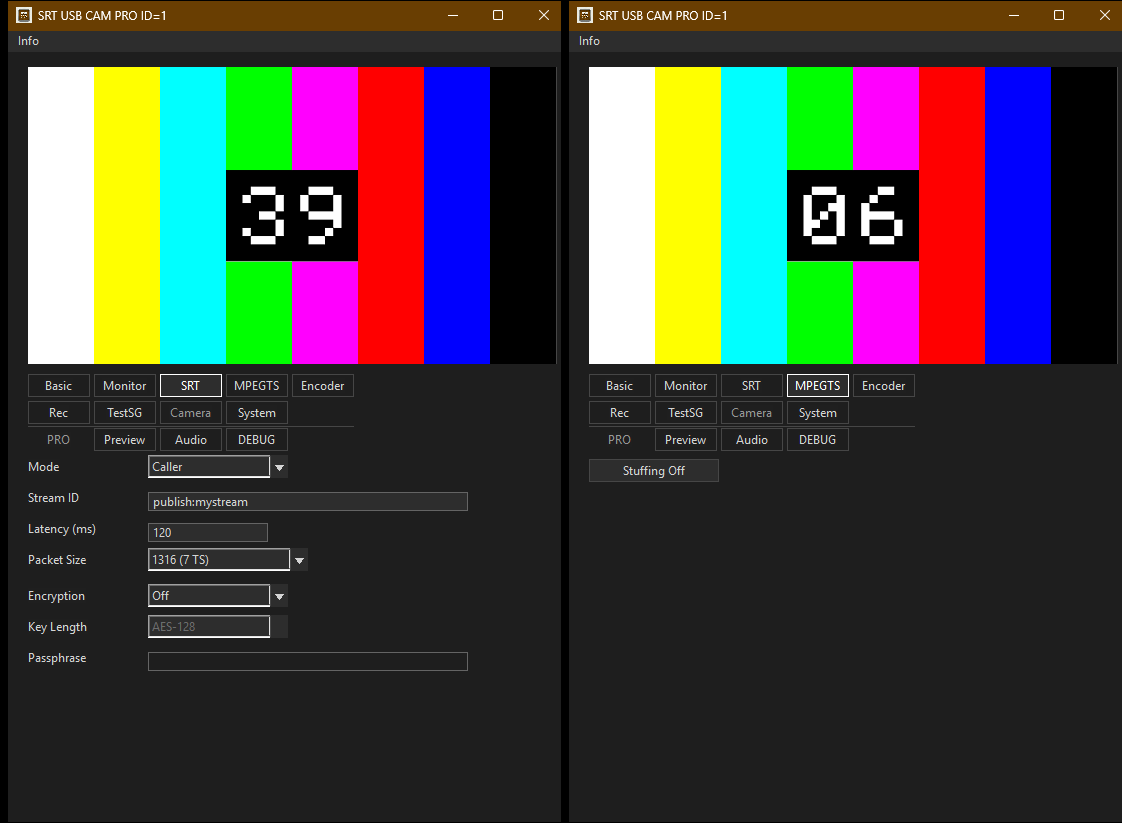This screenshot has height=823, width=1122.
Task: Open Preview tab in right window
Action: coord(686,440)
